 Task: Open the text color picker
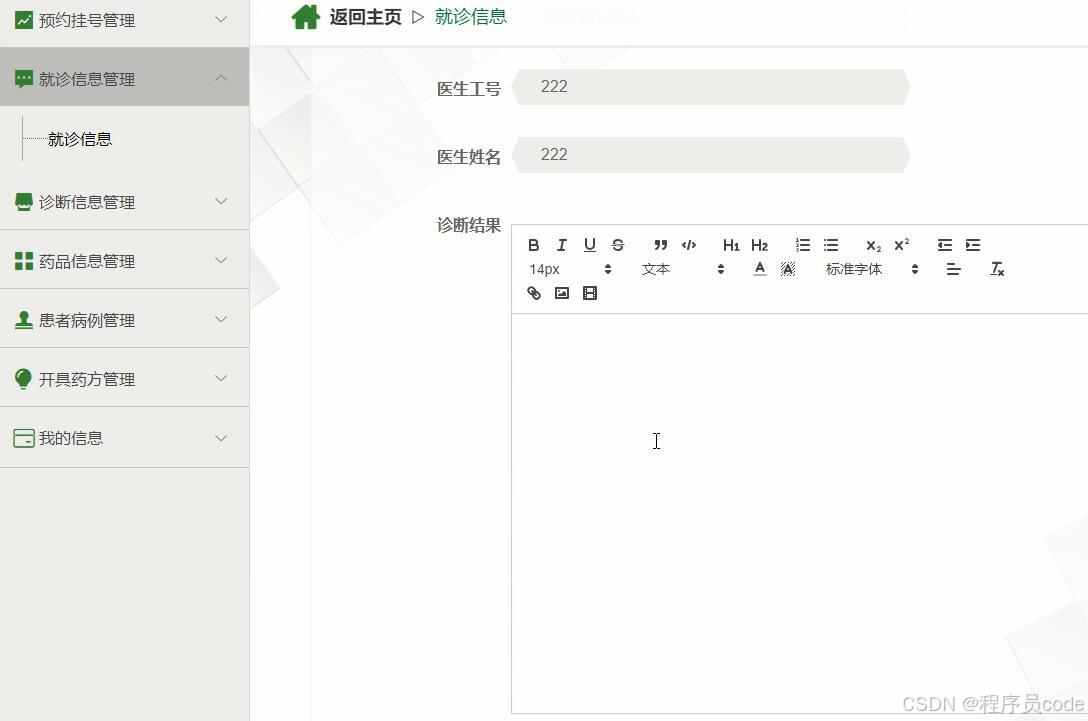[x=759, y=269]
